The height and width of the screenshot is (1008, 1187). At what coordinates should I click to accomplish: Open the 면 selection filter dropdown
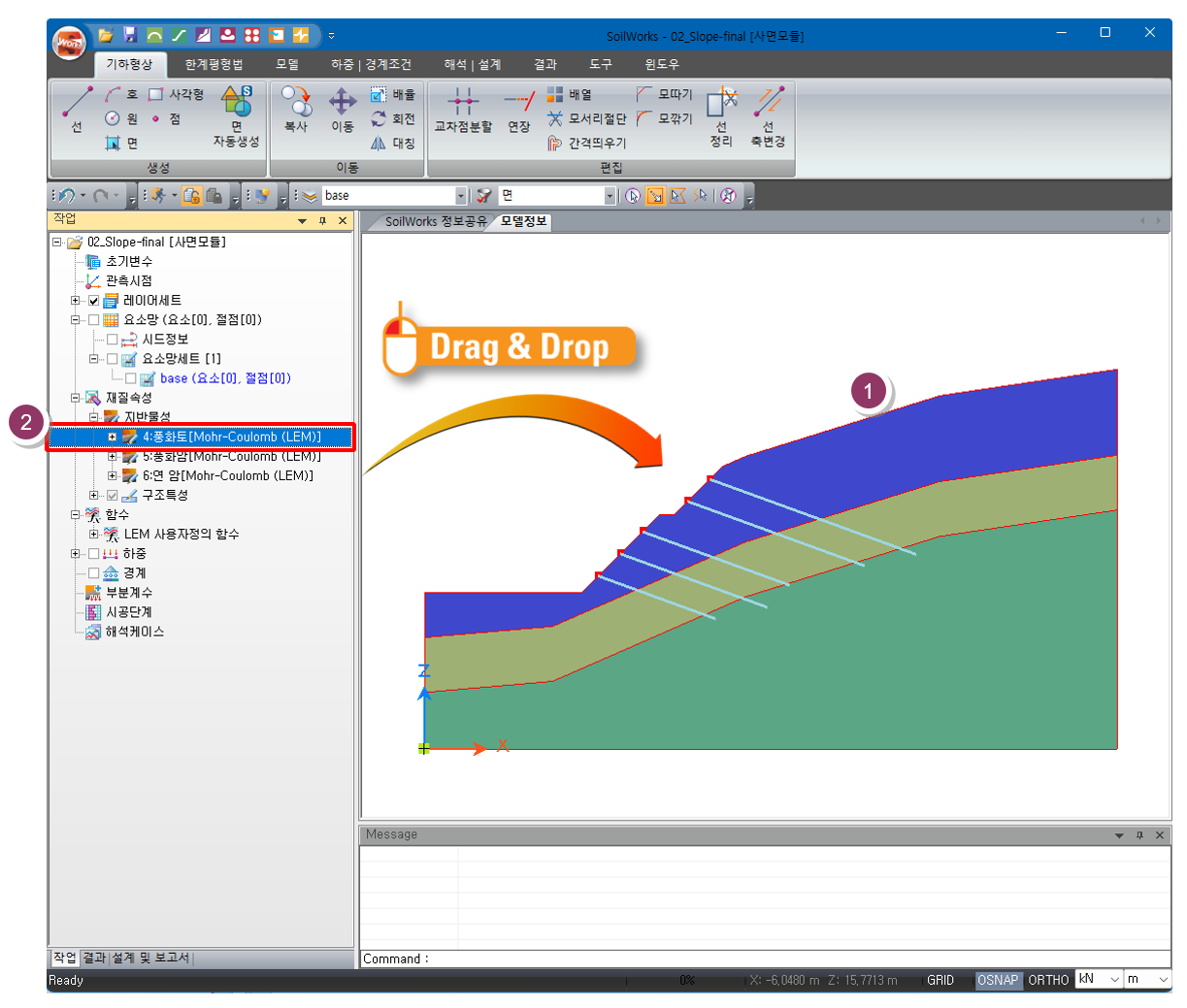pyautogui.click(x=610, y=196)
